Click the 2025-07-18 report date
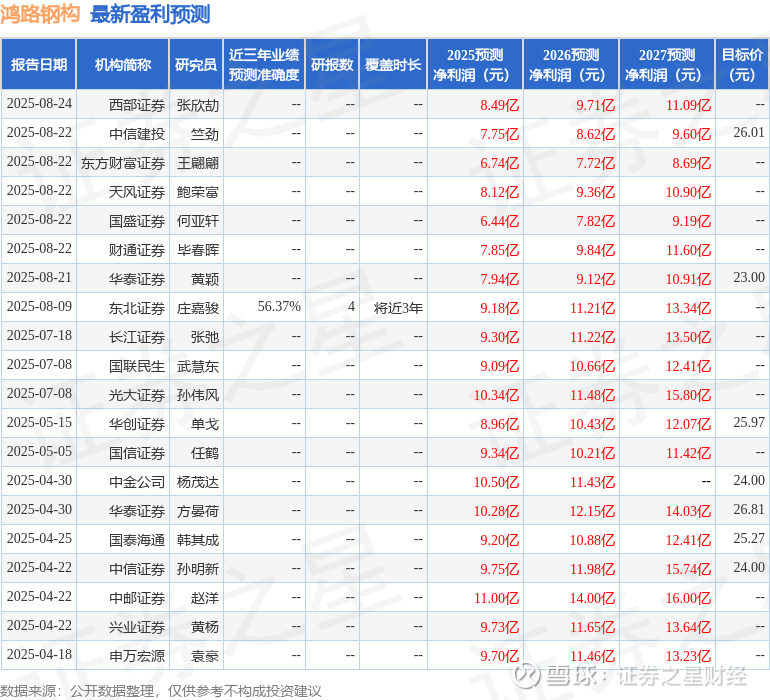 tap(39, 336)
